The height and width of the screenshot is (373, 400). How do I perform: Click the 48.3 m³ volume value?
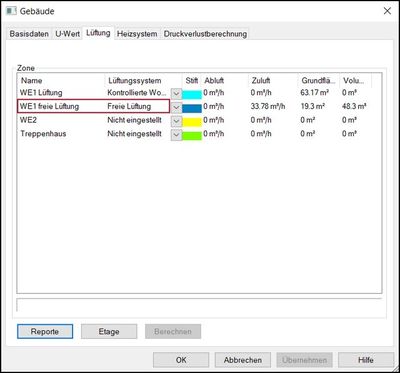click(354, 106)
